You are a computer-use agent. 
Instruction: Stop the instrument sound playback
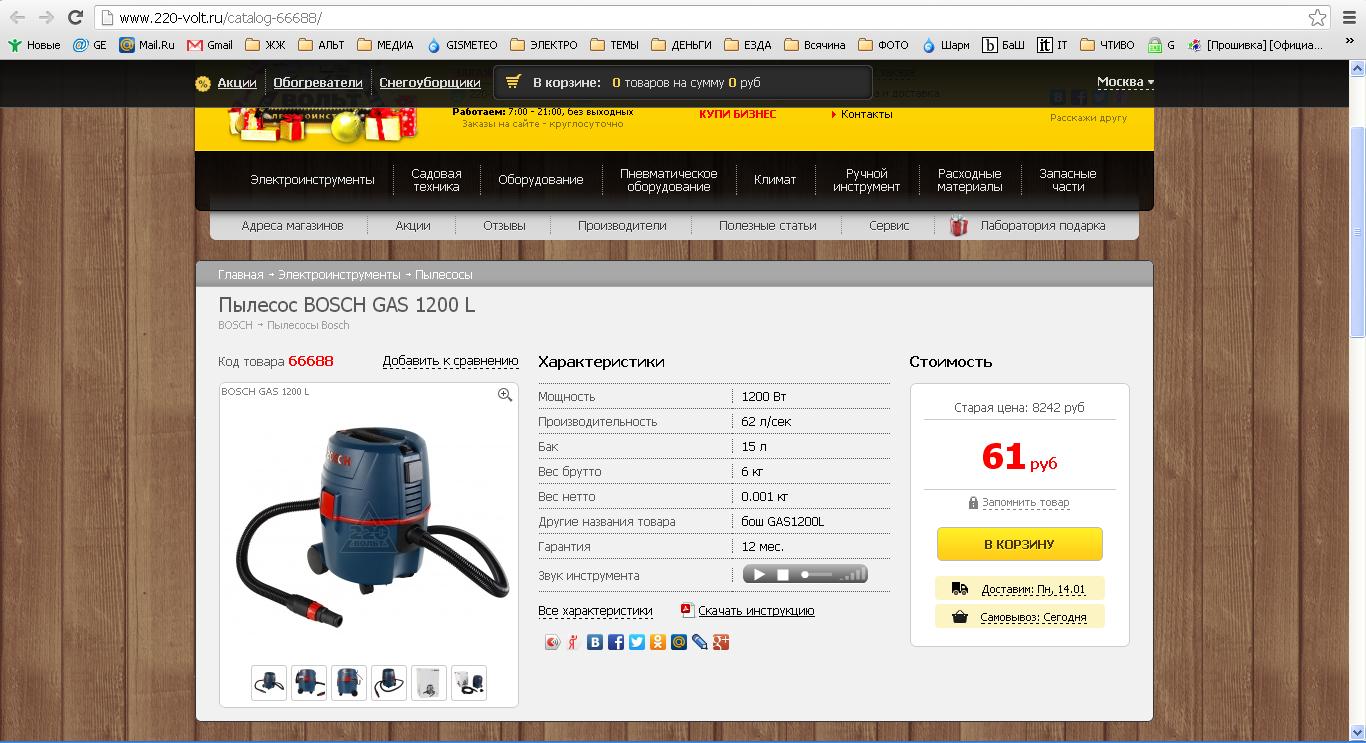point(783,575)
